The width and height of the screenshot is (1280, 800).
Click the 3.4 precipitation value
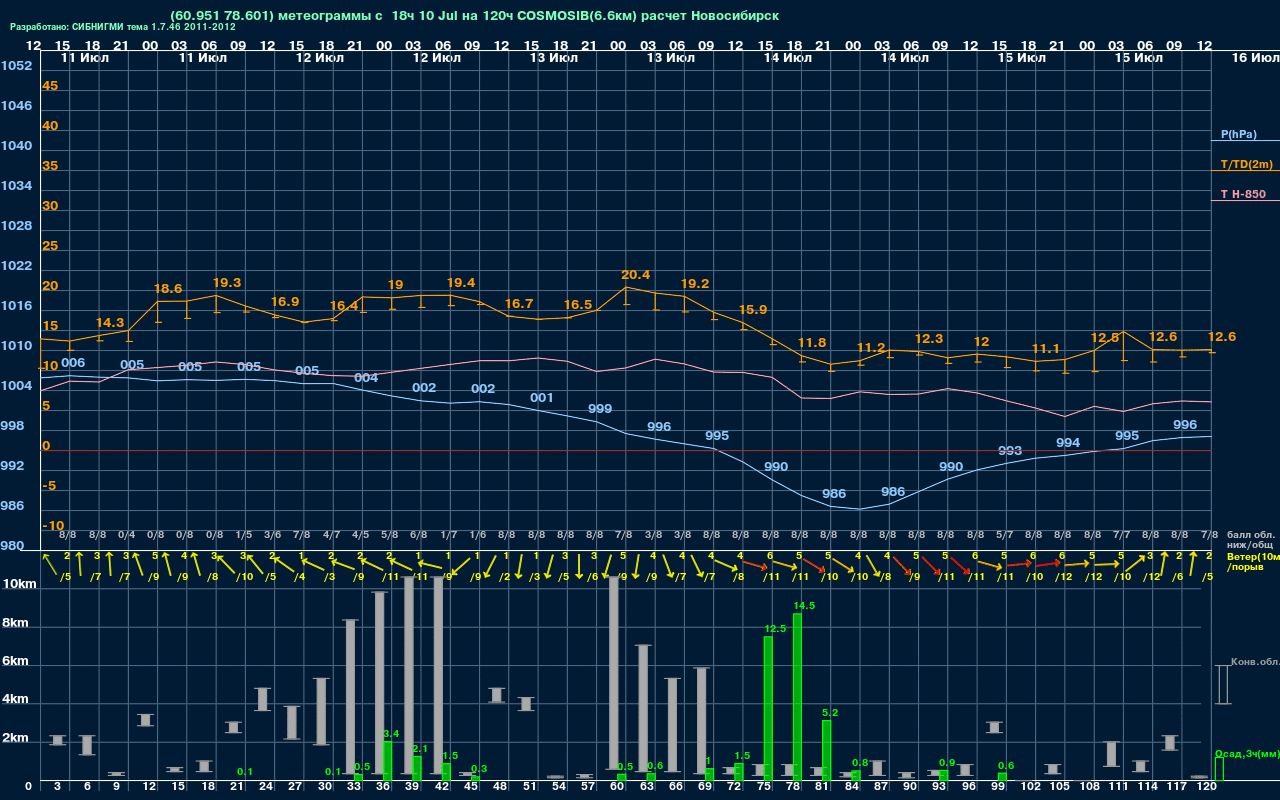tap(391, 734)
